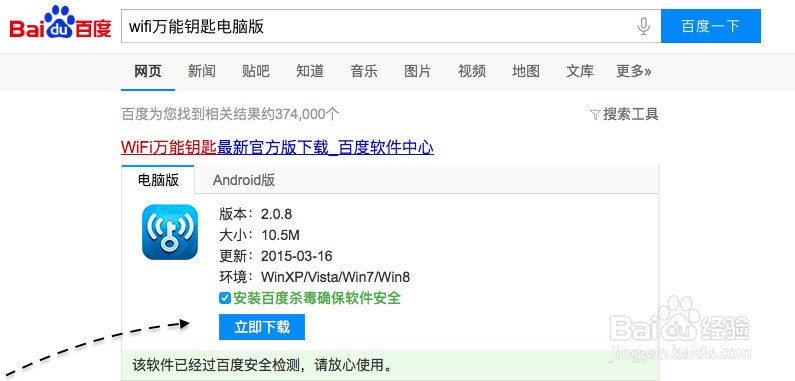Click the 立即下载 button
795x381 pixels.
click(x=262, y=327)
